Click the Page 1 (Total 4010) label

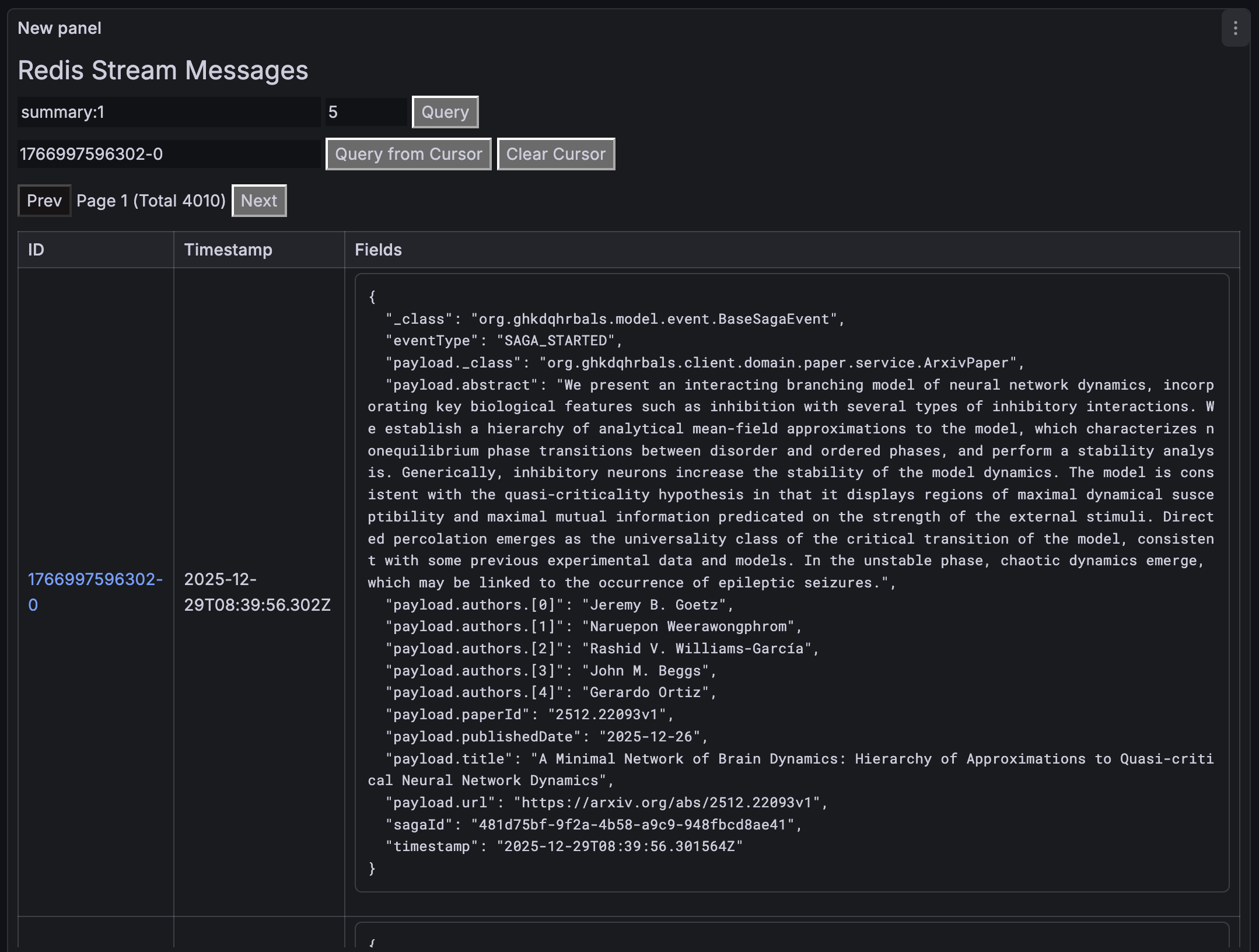point(151,201)
